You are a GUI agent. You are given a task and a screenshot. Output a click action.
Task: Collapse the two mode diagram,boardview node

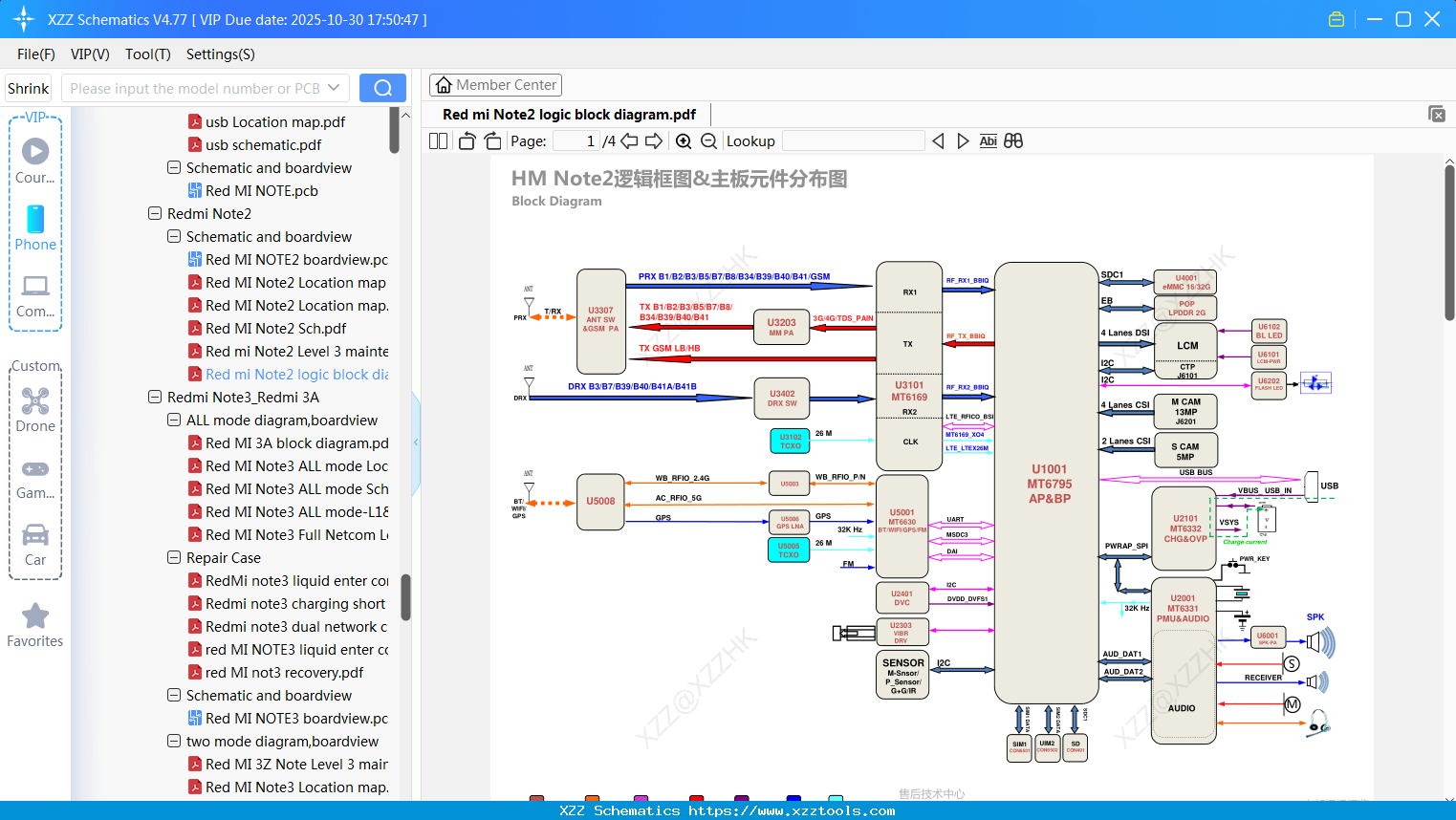(174, 741)
